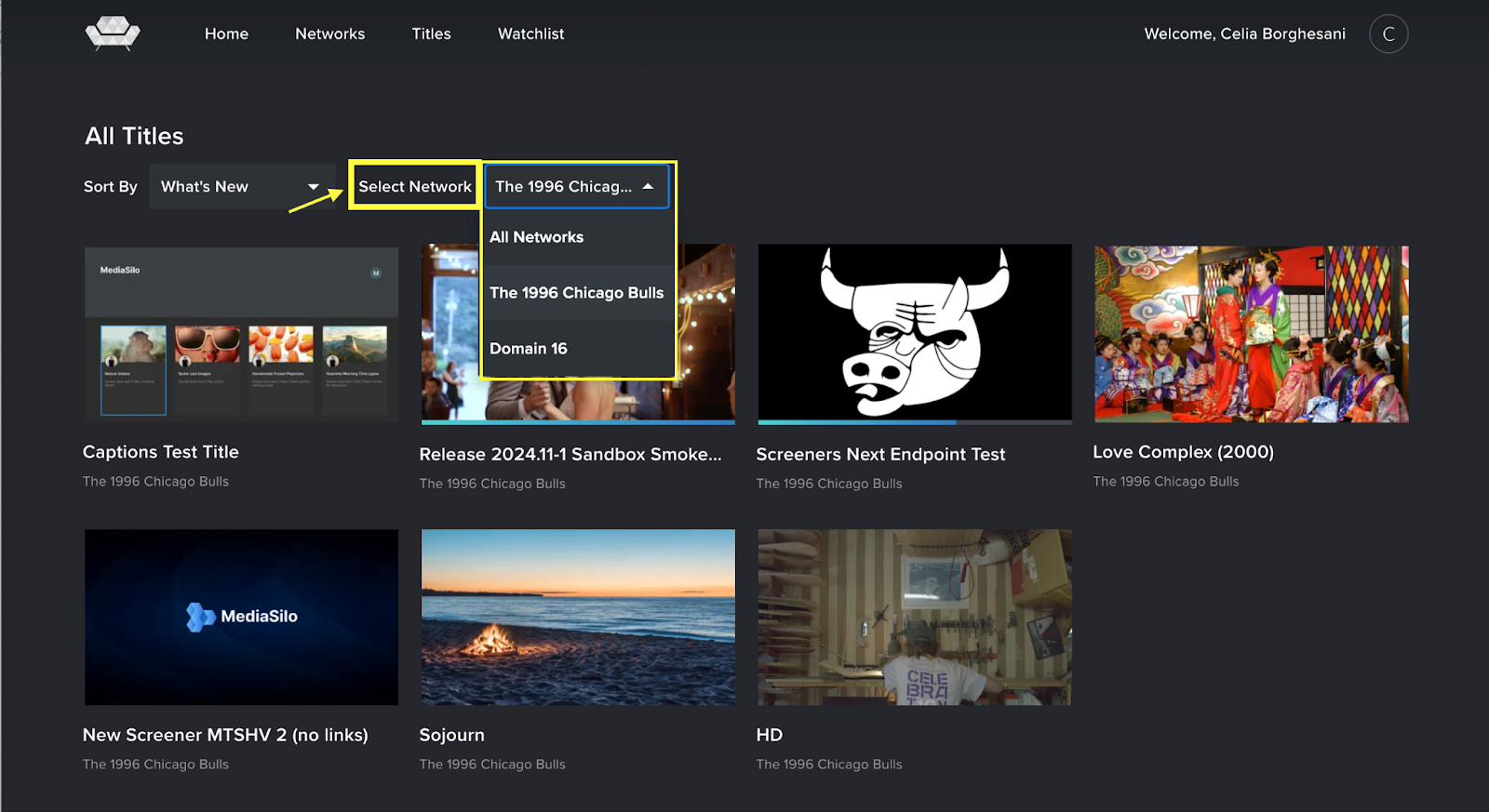Click the Captions Test Title link

[161, 452]
